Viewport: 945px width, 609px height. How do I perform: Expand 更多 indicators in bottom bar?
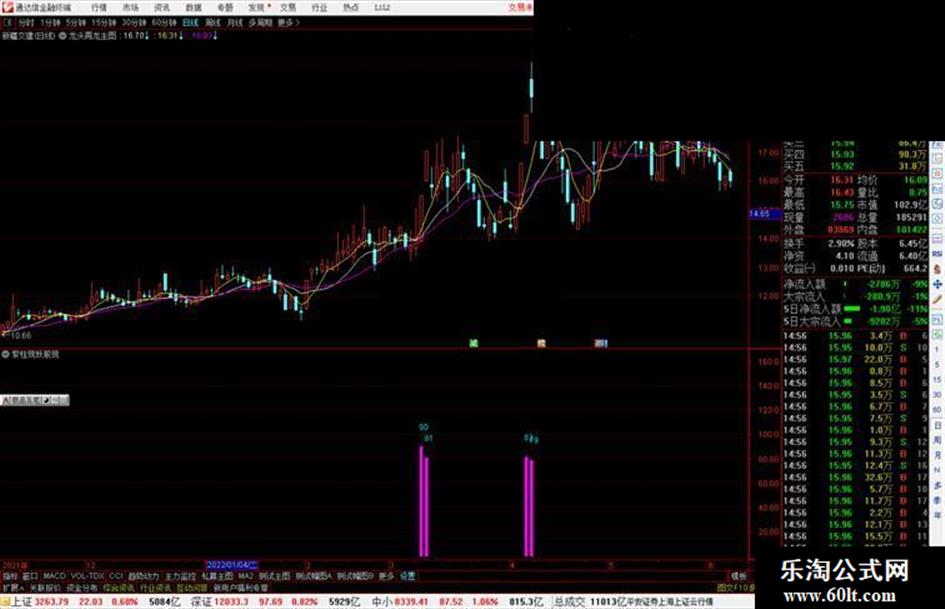coord(386,576)
